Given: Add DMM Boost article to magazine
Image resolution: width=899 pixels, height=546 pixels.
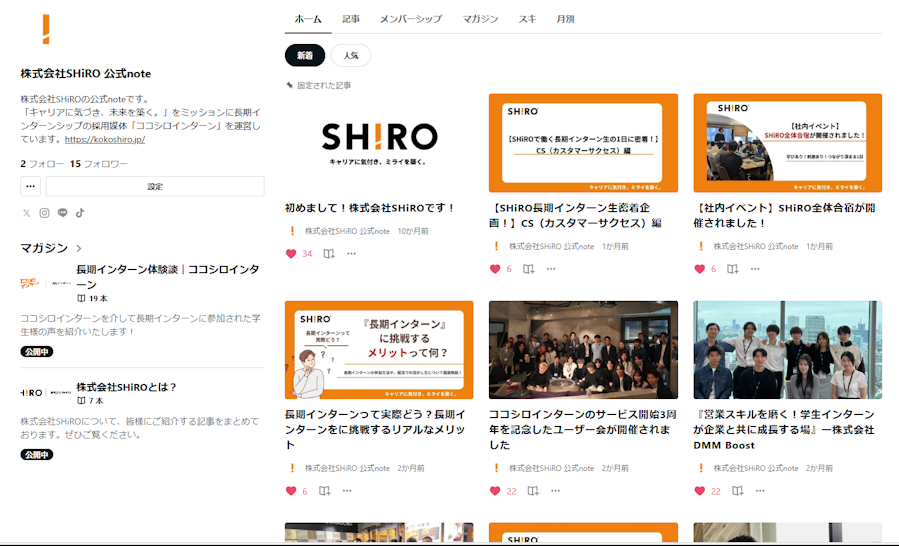Looking at the screenshot, I should (737, 490).
